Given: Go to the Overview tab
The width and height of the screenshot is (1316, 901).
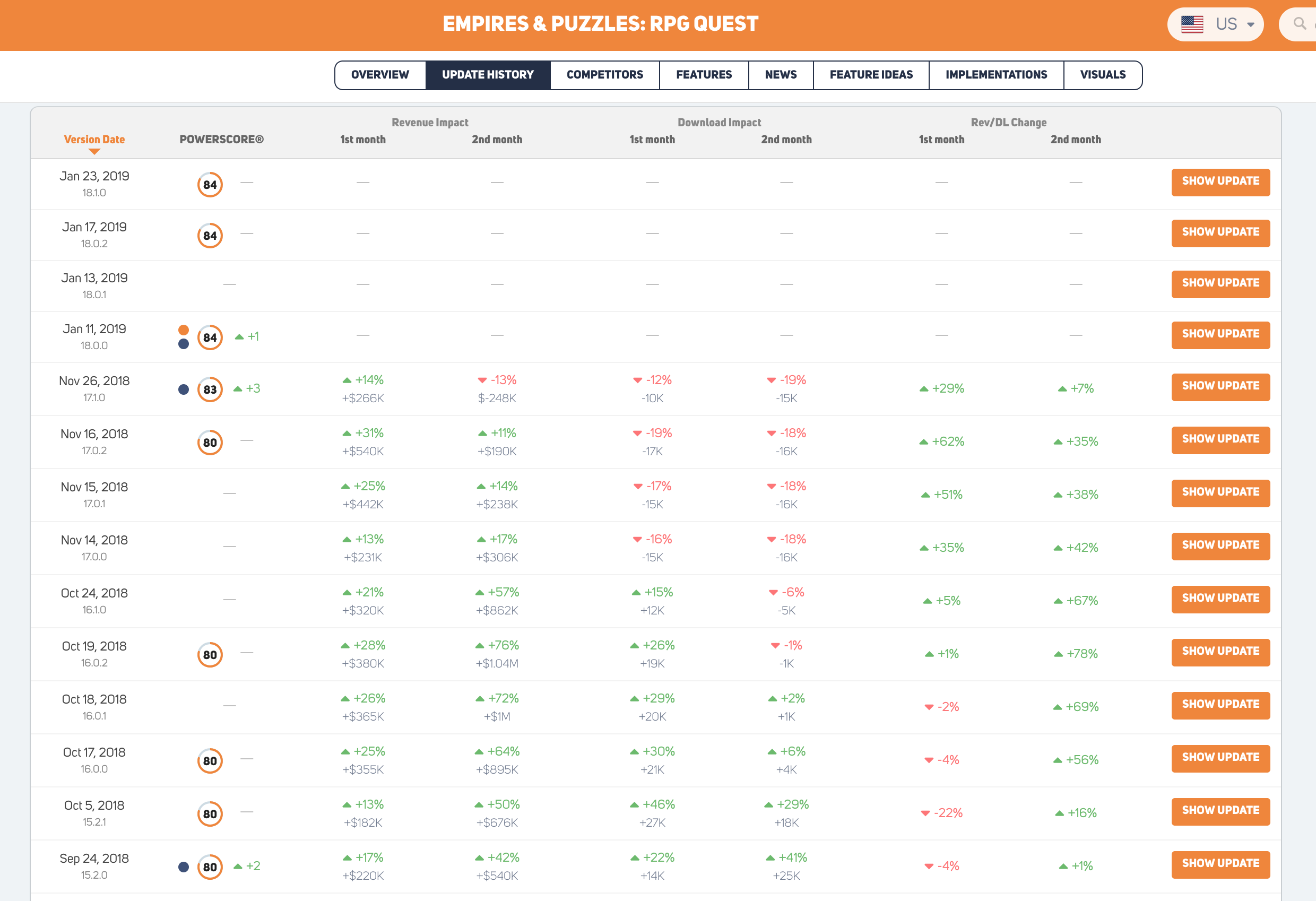Looking at the screenshot, I should (x=379, y=75).
